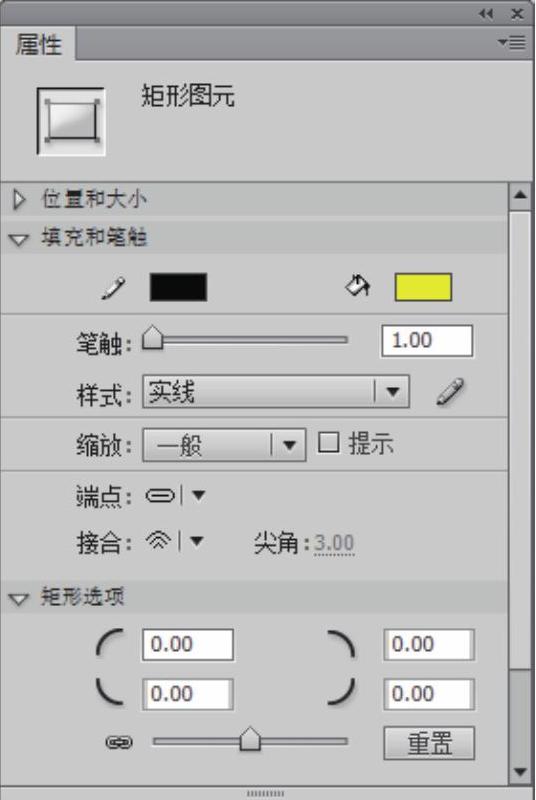Open the panel options menu icon
Viewport: 536px width, 800px height.
click(x=512, y=42)
